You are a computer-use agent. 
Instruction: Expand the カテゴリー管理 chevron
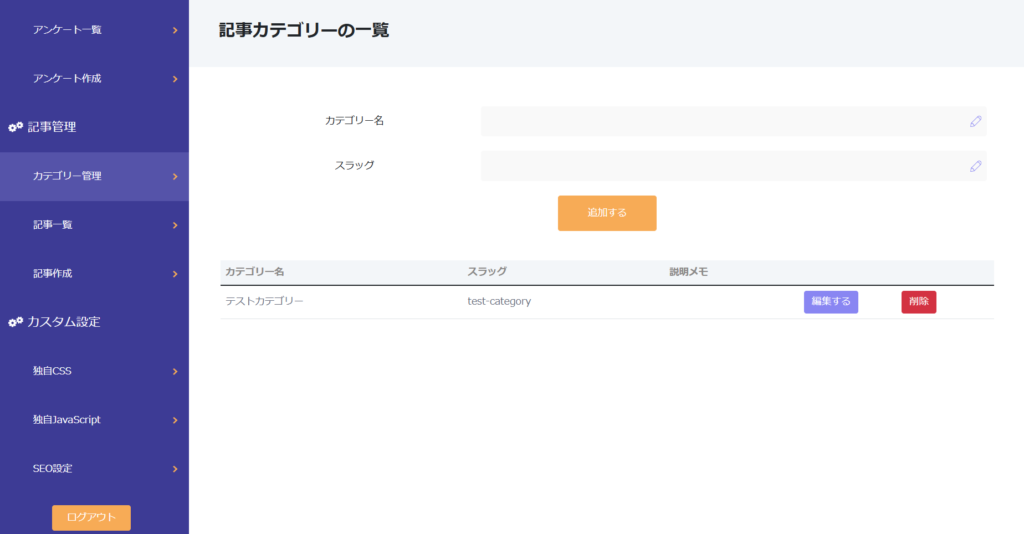point(175,176)
